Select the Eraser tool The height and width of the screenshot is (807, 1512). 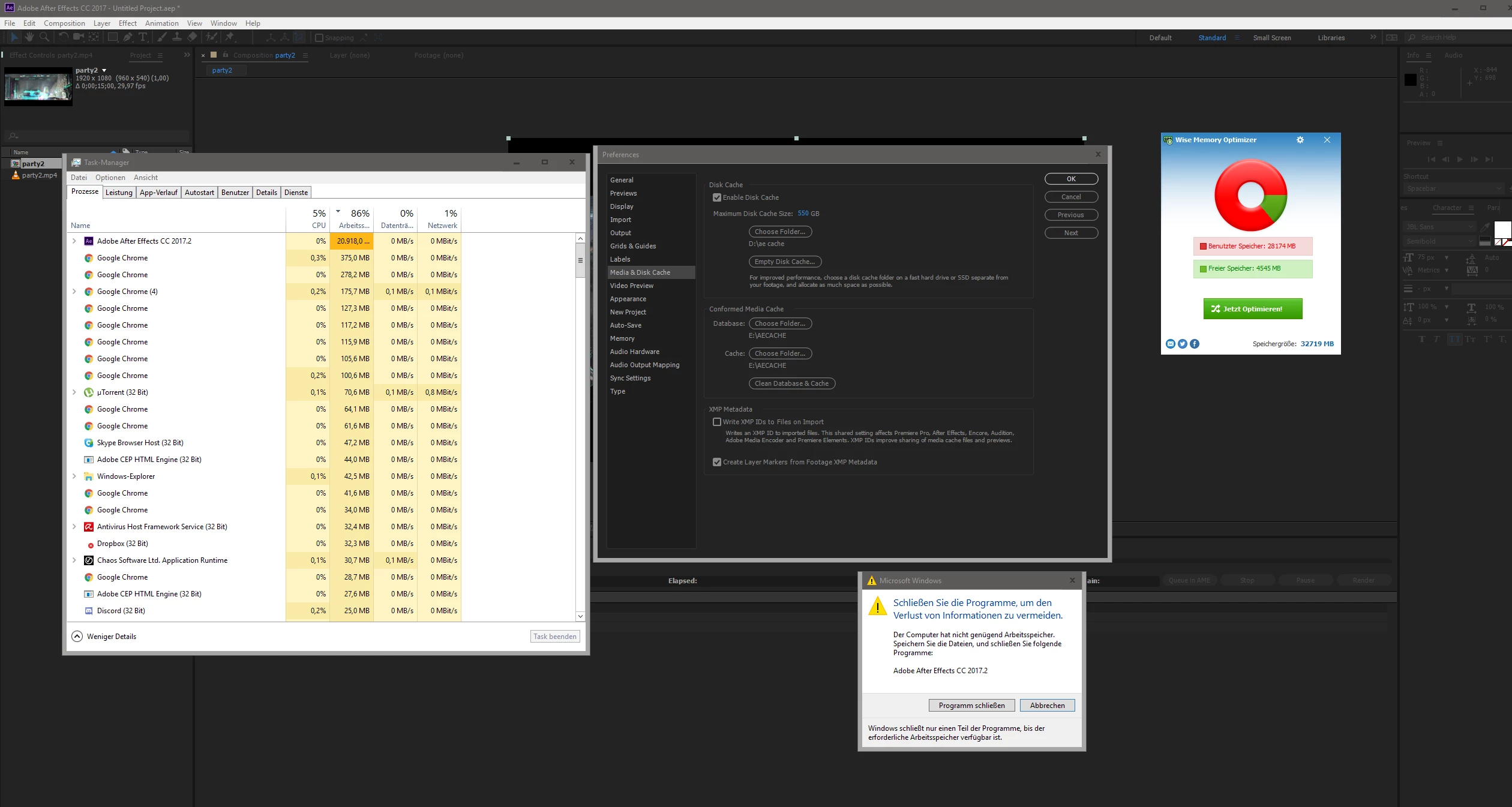click(192, 37)
